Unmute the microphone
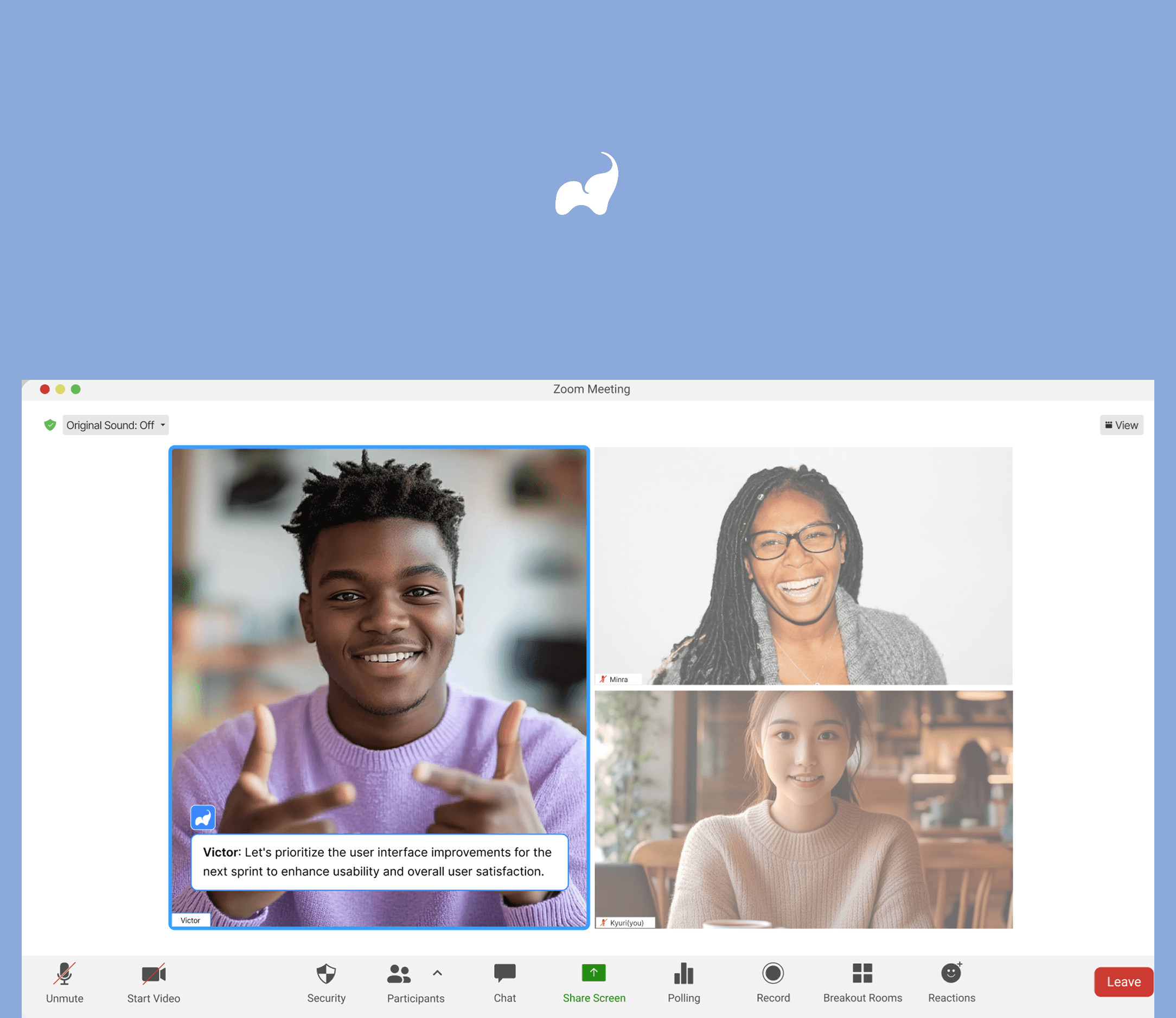The height and width of the screenshot is (1018, 1176). pyautogui.click(x=64, y=981)
